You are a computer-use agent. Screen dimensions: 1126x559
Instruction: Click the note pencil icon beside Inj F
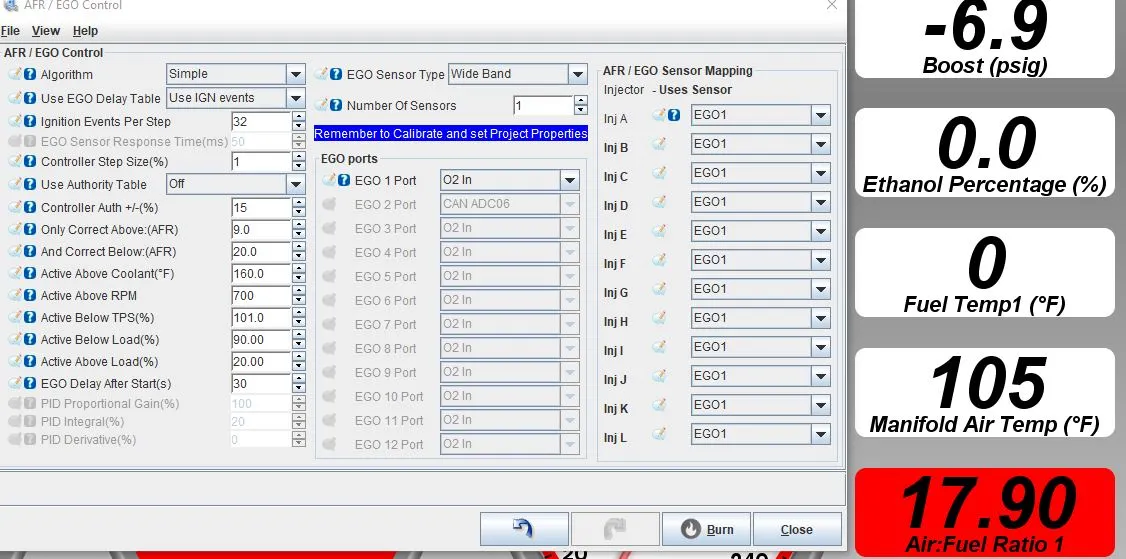pyautogui.click(x=659, y=260)
